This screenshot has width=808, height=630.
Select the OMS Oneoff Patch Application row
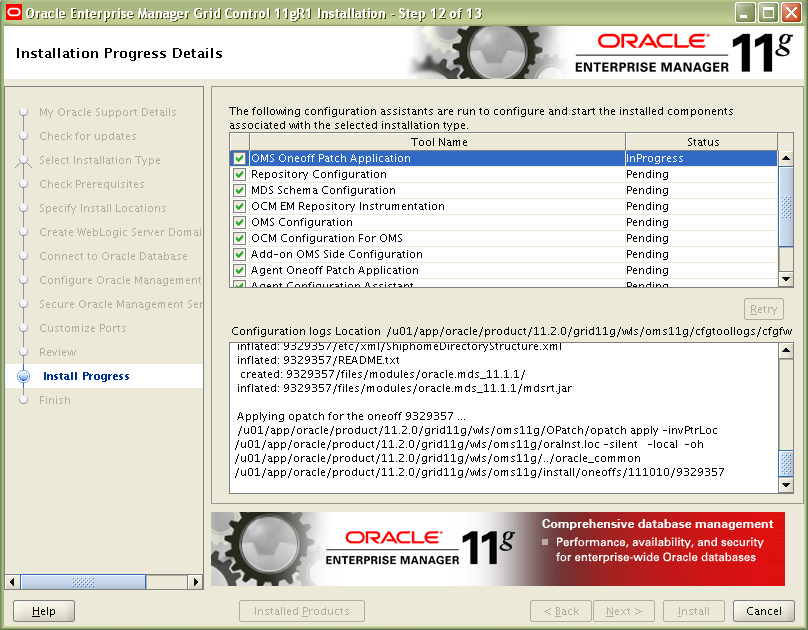(x=503, y=158)
